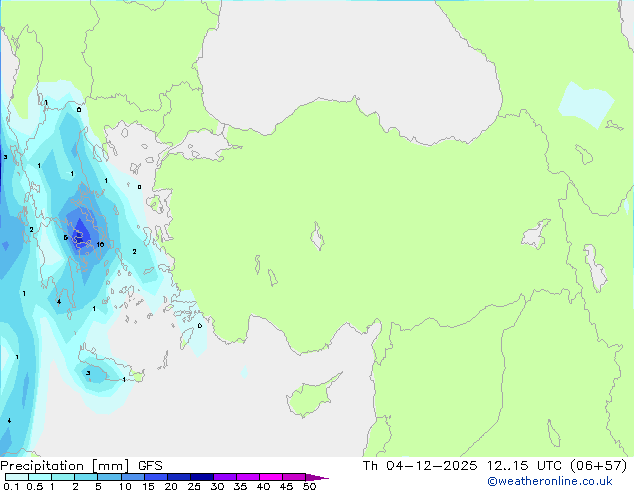Select the 40–45 mm magenta swatch
Screen dimensions: 634x490
[271, 477]
